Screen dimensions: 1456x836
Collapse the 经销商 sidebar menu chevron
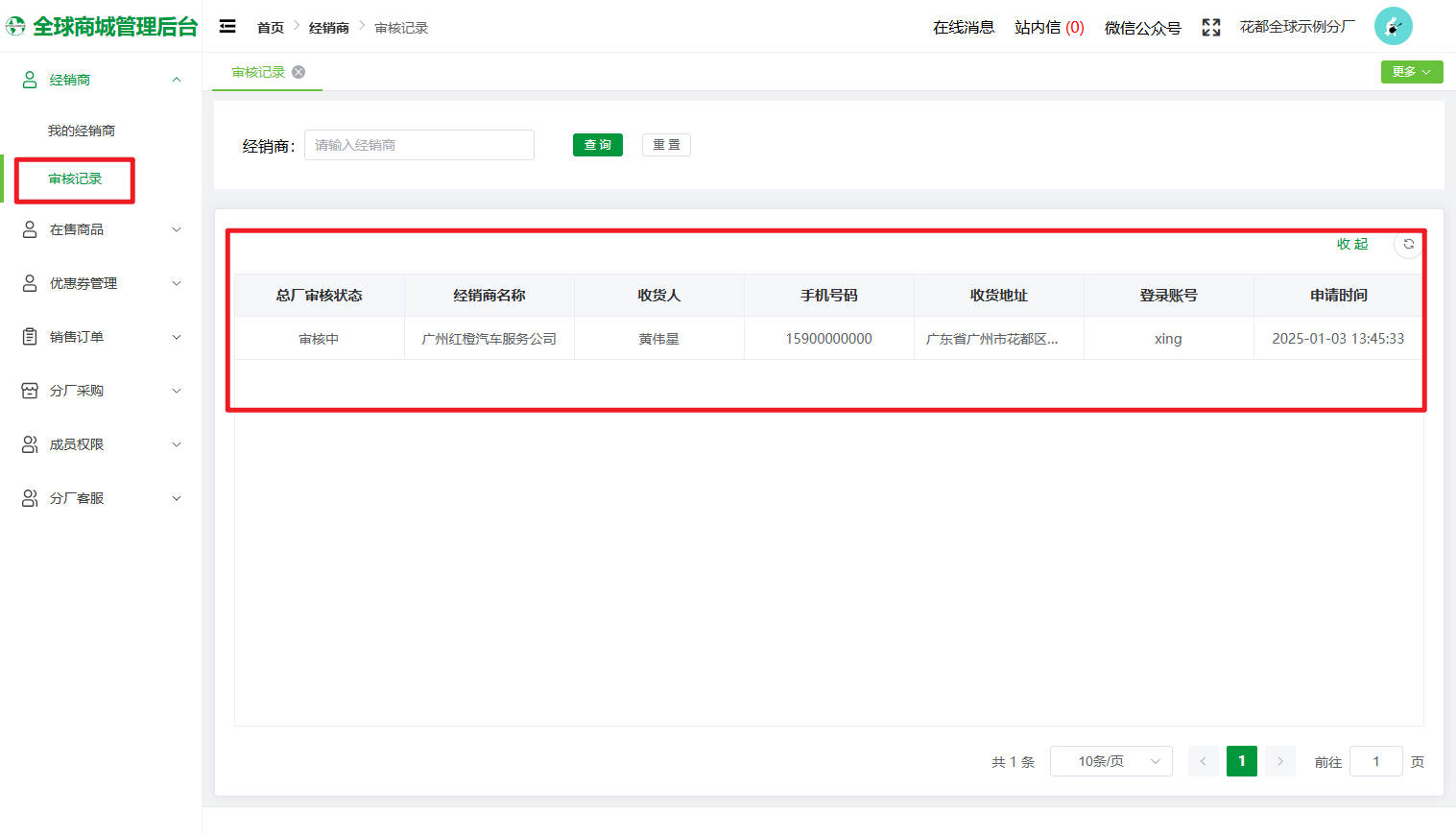click(176, 80)
